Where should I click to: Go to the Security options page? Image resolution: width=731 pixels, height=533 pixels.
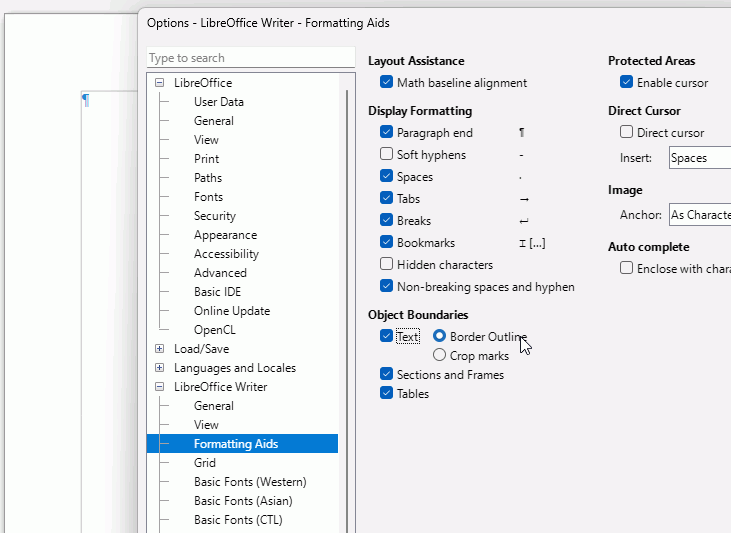pos(215,216)
